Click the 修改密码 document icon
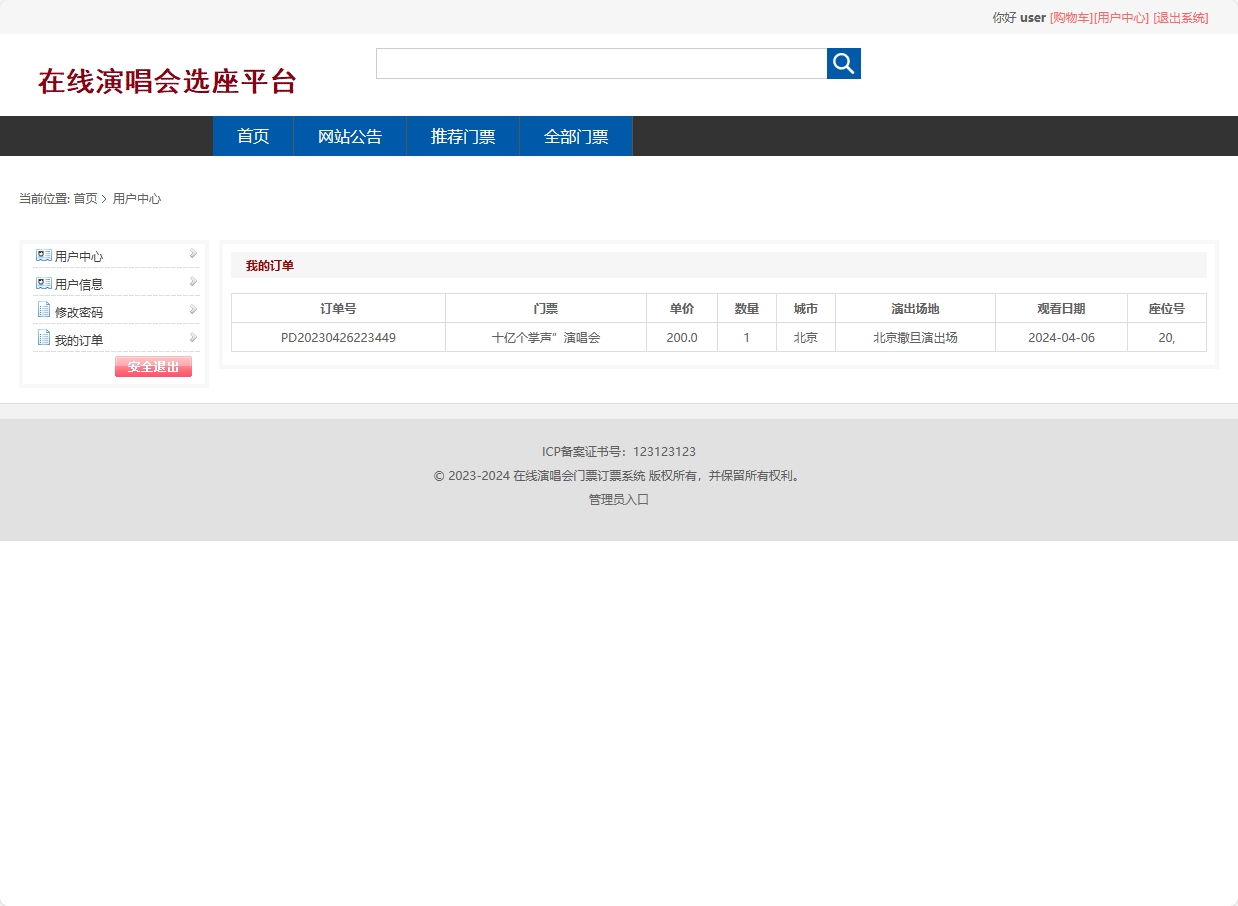The width and height of the screenshot is (1238, 906). pyautogui.click(x=43, y=310)
